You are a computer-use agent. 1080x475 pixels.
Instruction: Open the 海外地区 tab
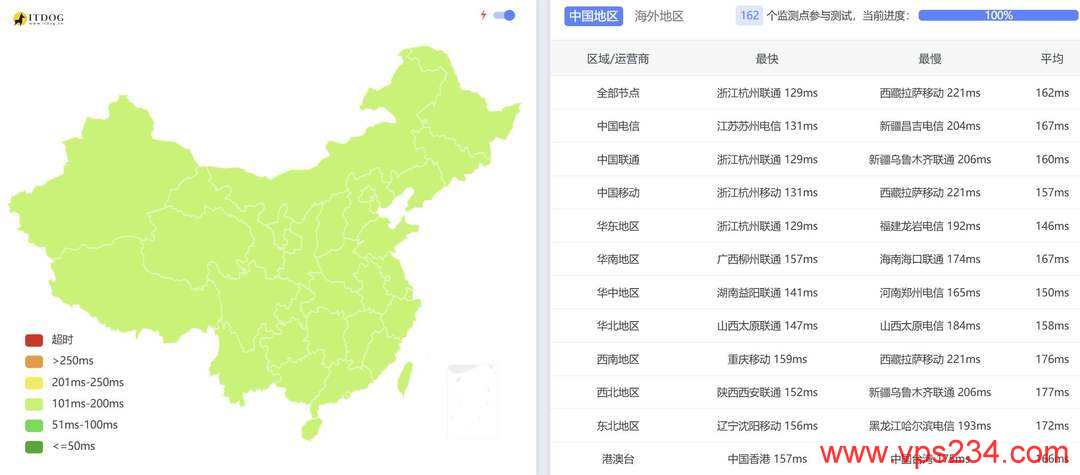pos(659,16)
